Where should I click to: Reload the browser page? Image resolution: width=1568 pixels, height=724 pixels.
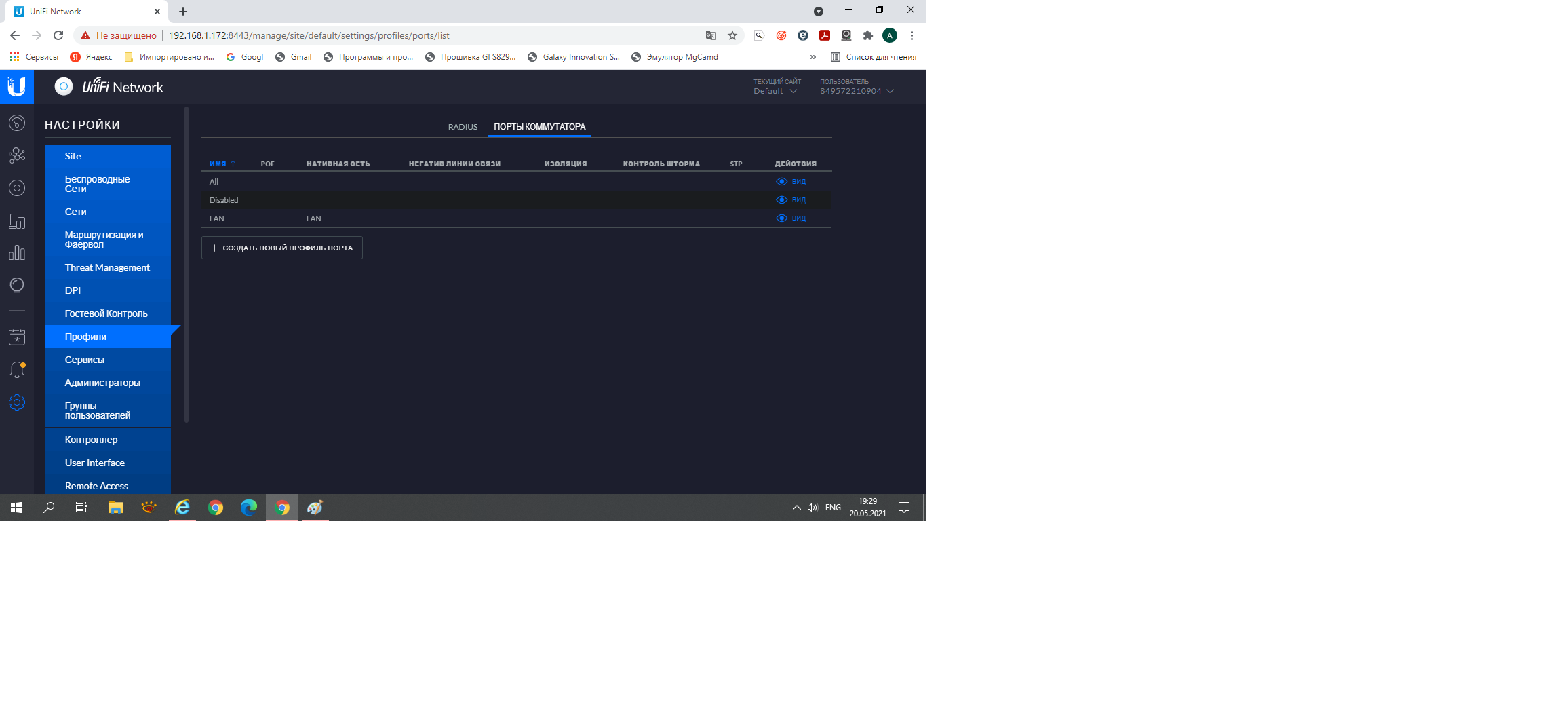[x=58, y=35]
